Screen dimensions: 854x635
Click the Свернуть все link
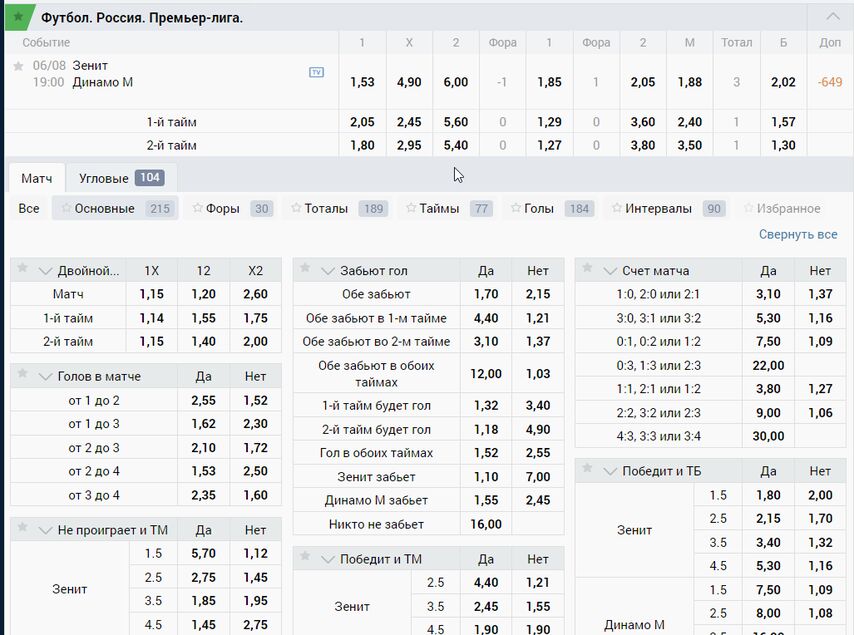[x=798, y=234]
